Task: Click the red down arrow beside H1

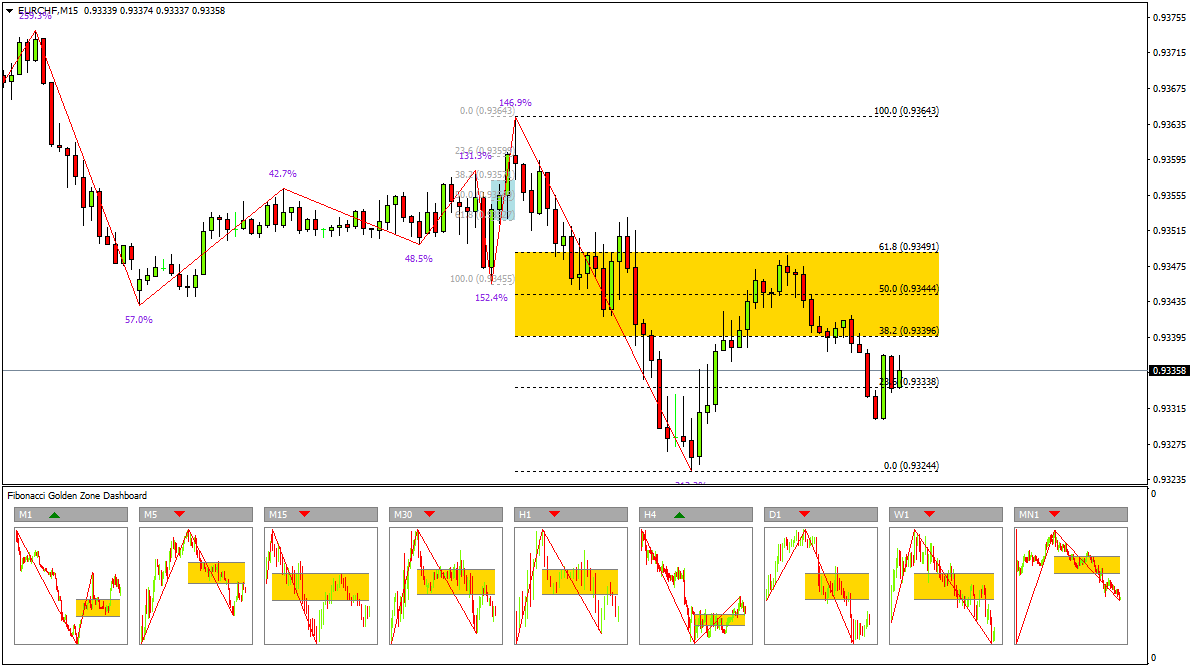Action: pyautogui.click(x=552, y=514)
